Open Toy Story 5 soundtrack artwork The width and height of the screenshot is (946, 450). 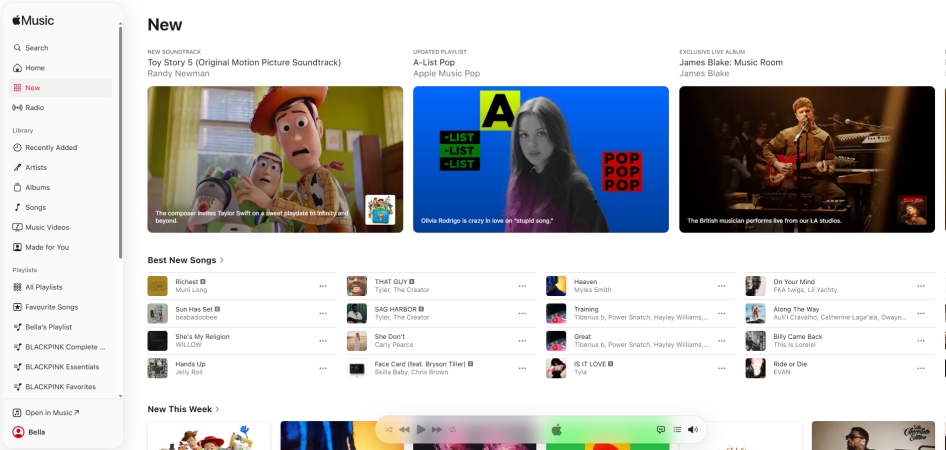[x=275, y=159]
